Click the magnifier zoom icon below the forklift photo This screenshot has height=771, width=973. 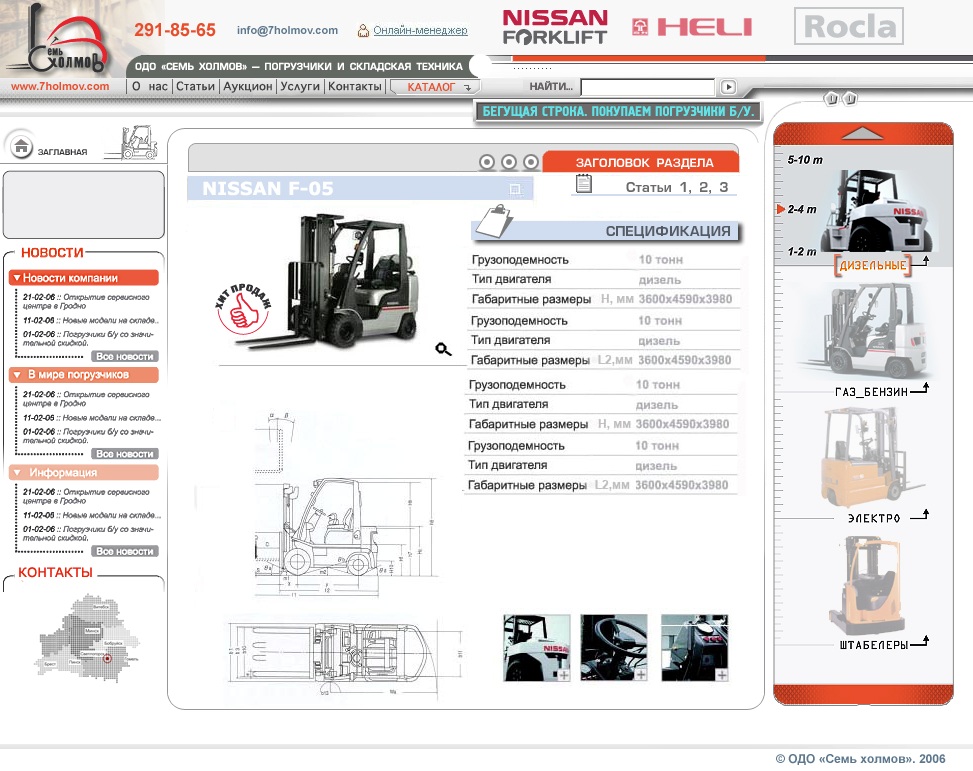443,349
